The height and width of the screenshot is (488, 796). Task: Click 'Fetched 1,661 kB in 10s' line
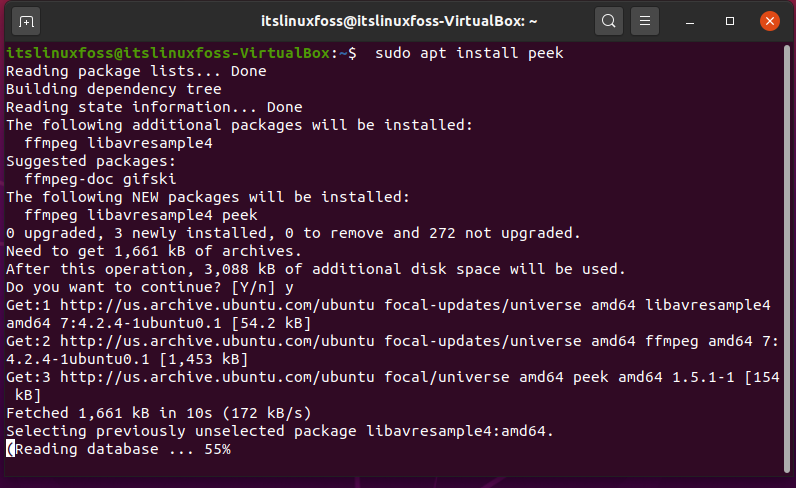coord(159,414)
